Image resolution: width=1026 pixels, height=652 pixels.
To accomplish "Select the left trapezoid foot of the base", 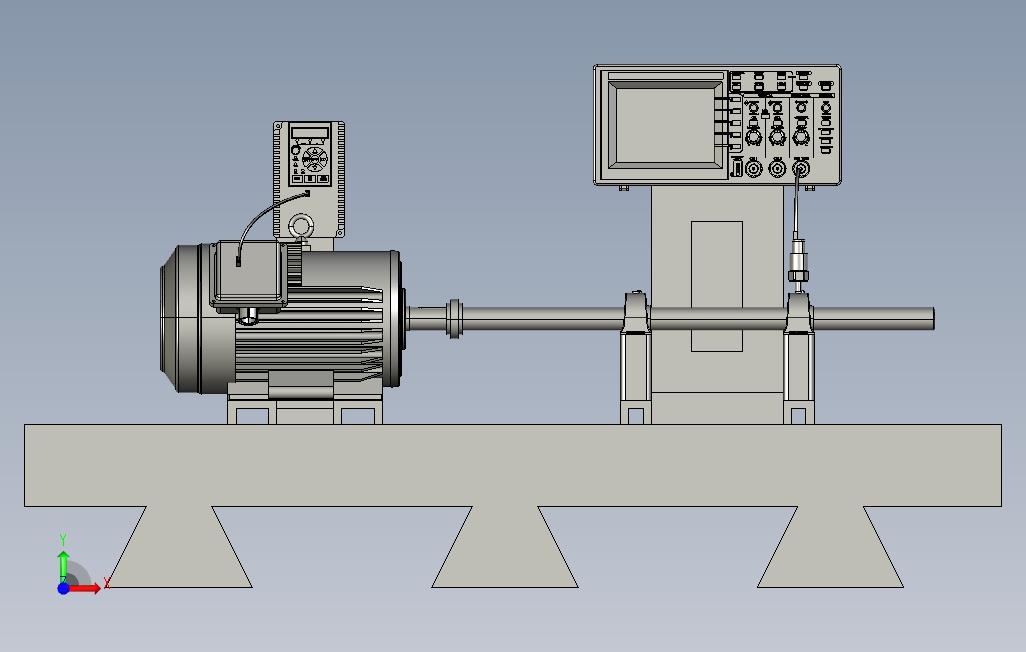I will coord(179,547).
